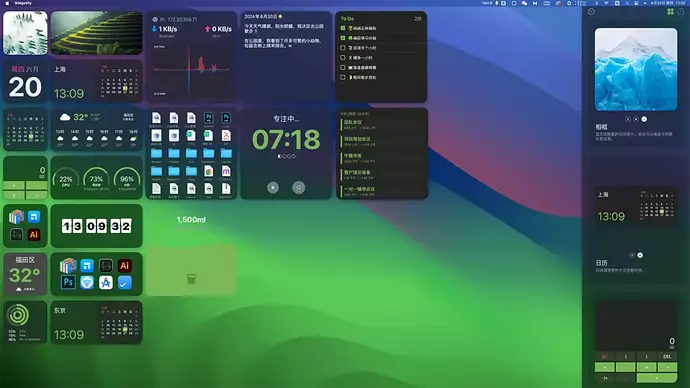Open WeChat from the macOS menu bar
690x388 pixels.
coord(524,3)
